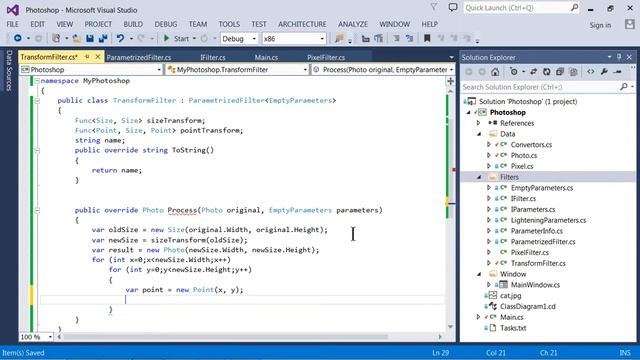
Task: Click the notifications flag icon in title bar
Action: click(434, 7)
